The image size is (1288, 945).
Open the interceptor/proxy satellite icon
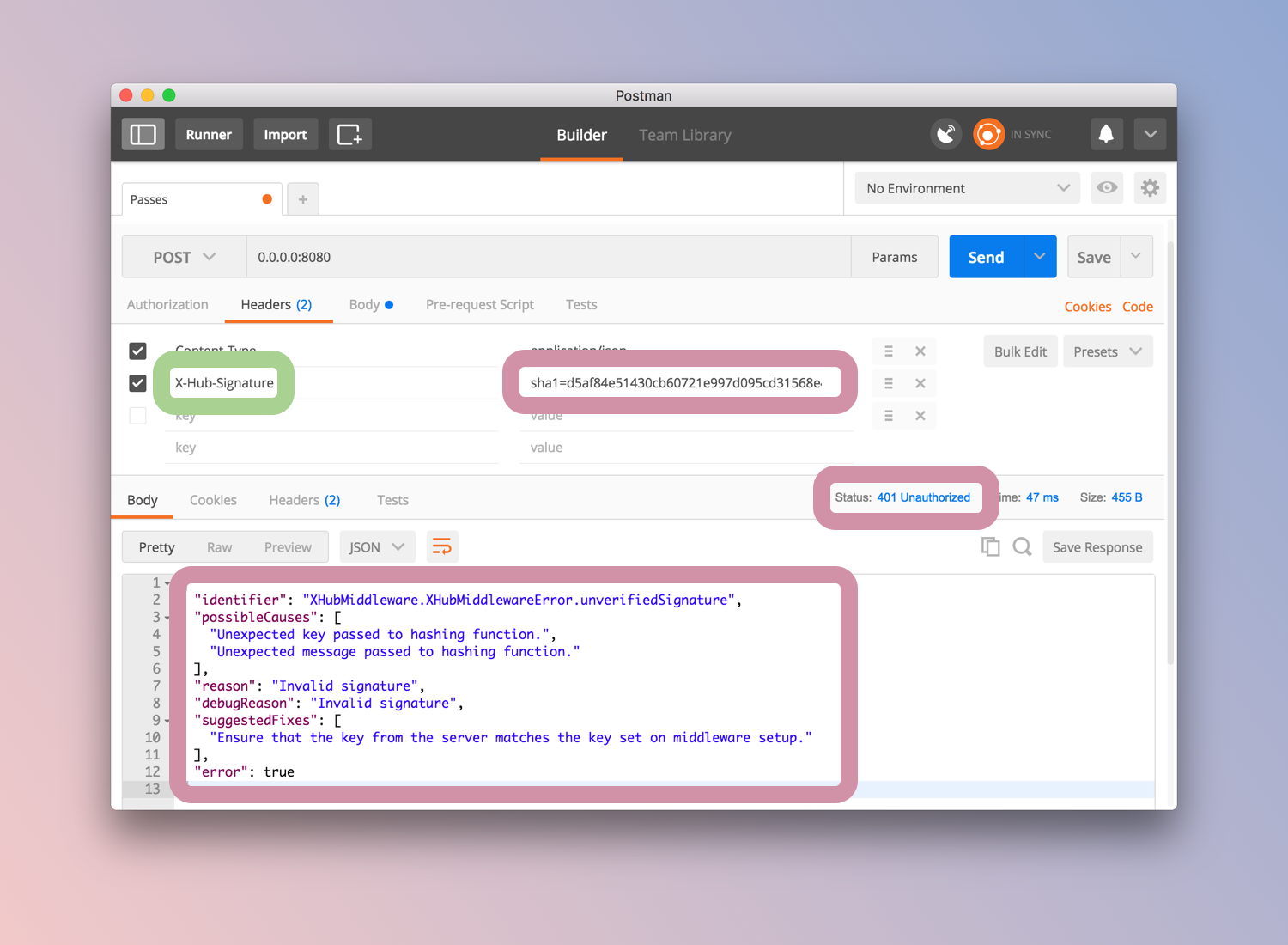[x=946, y=134]
